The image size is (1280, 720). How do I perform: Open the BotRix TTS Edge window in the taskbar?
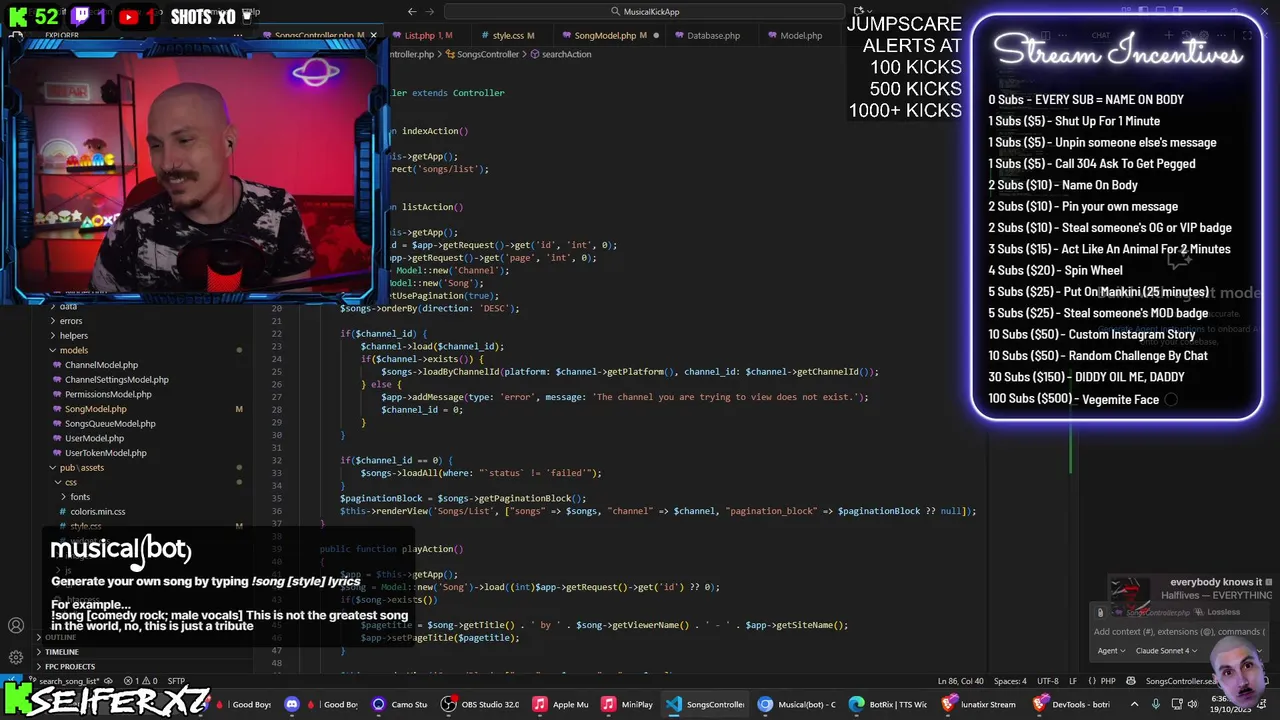point(888,704)
